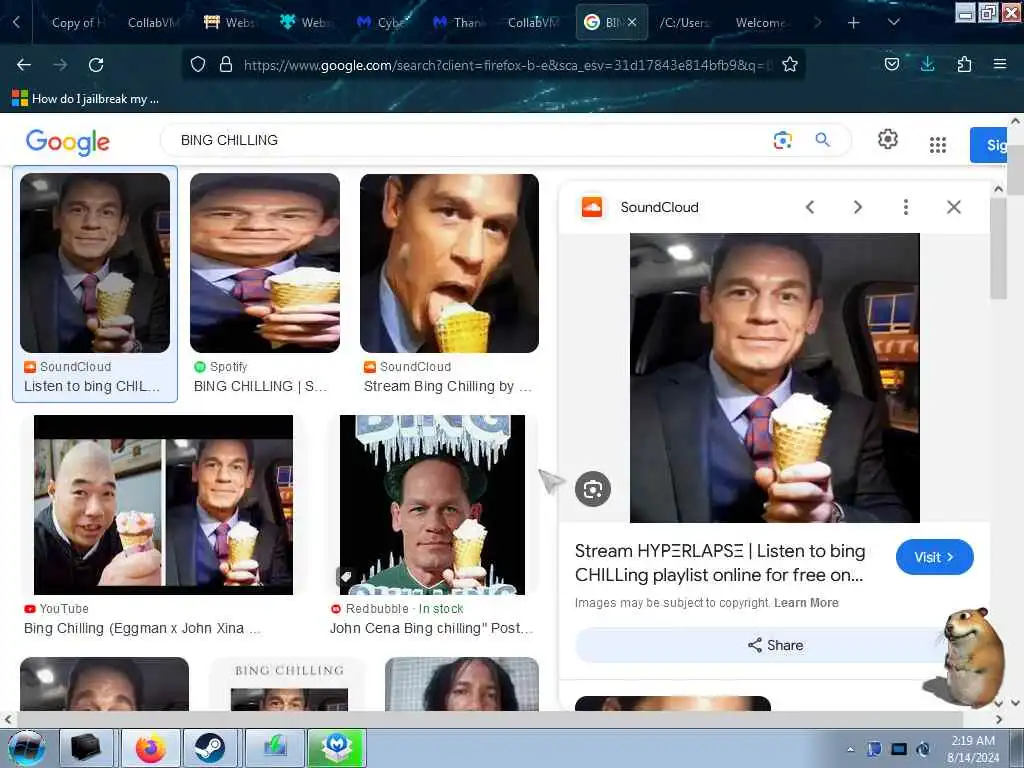Click the Google Sign in button
Screen dimensions: 1024x768
point(989,145)
